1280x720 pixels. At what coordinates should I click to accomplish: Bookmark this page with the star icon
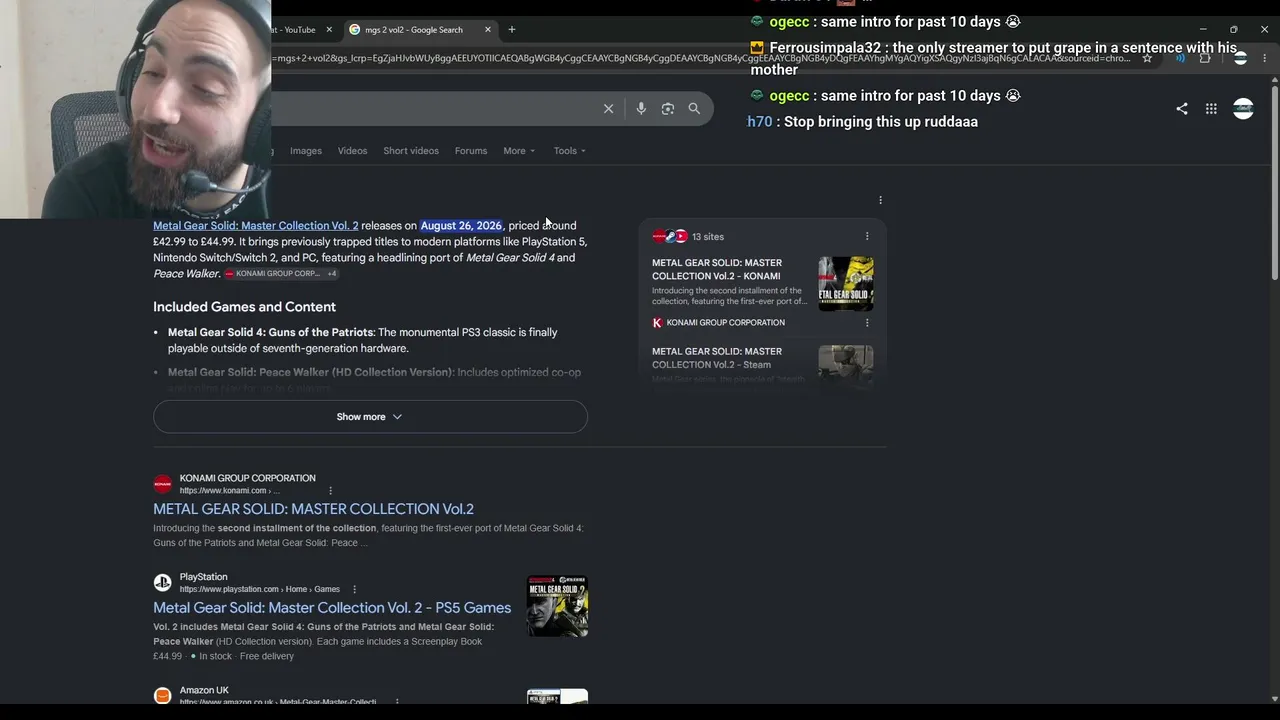(x=1147, y=58)
